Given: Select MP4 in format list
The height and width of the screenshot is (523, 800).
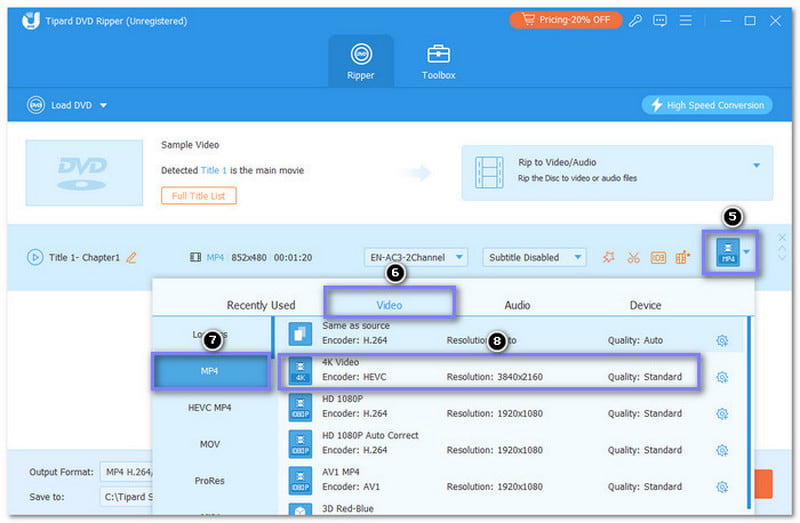Looking at the screenshot, I should (211, 371).
